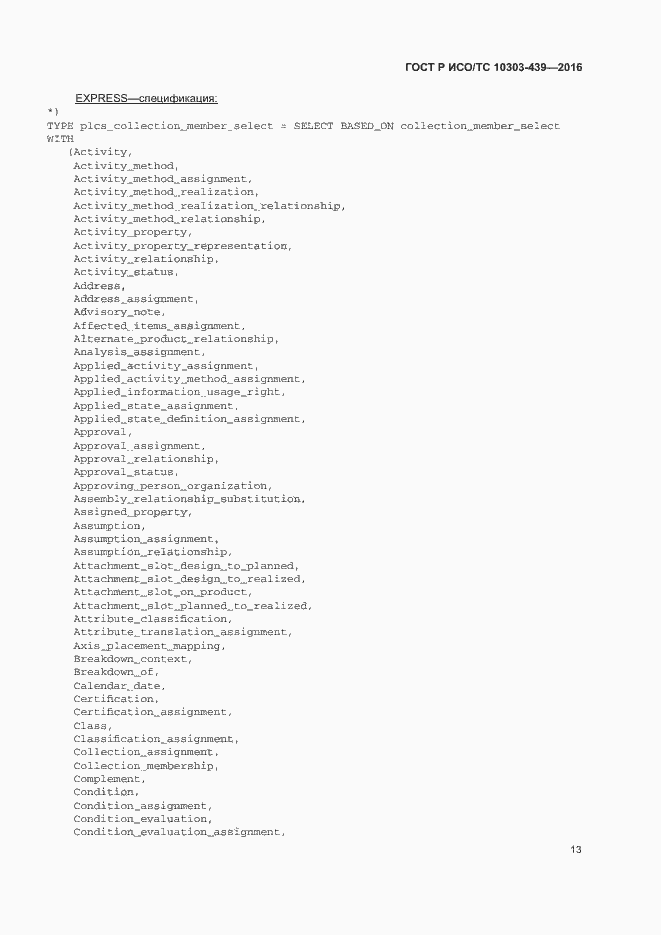Select Condition_evaluation_assignment line
Viewport: 661px width, 935px height.
pos(179,832)
